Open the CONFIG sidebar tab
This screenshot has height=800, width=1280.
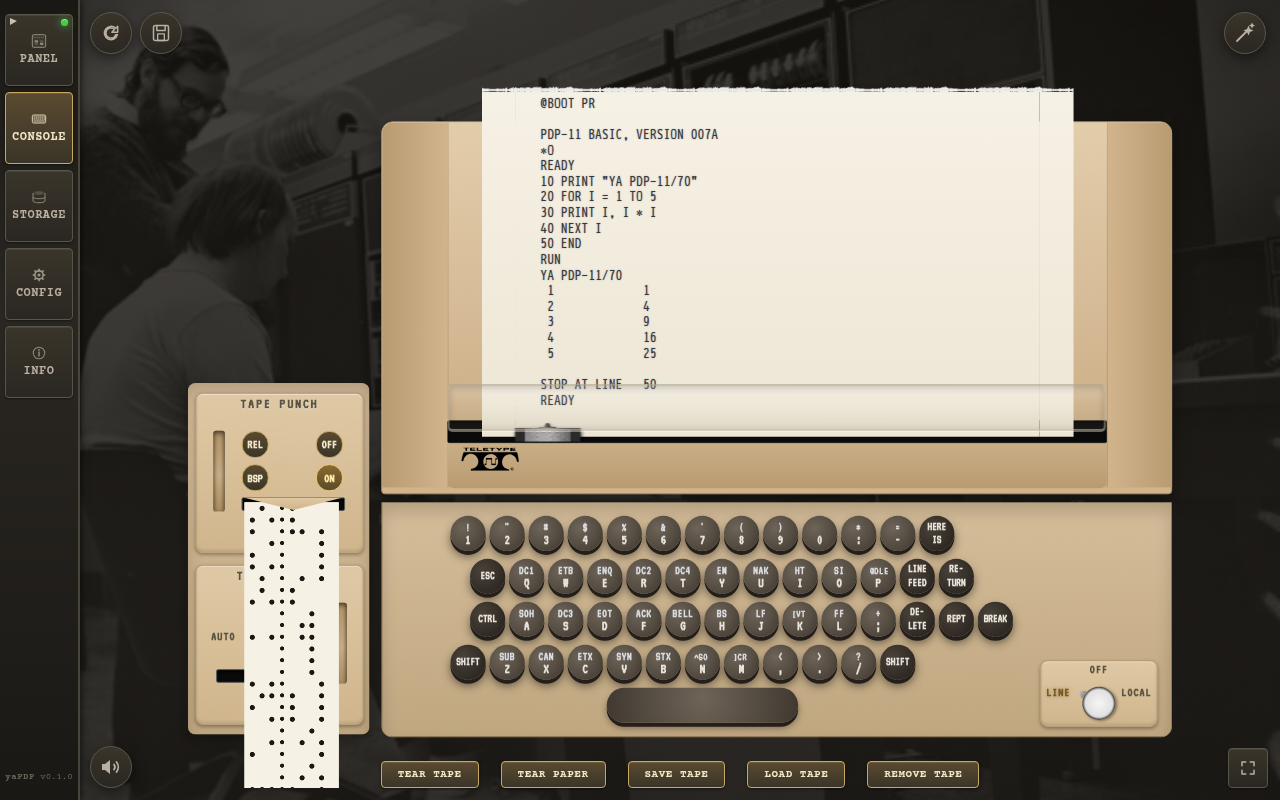39,284
